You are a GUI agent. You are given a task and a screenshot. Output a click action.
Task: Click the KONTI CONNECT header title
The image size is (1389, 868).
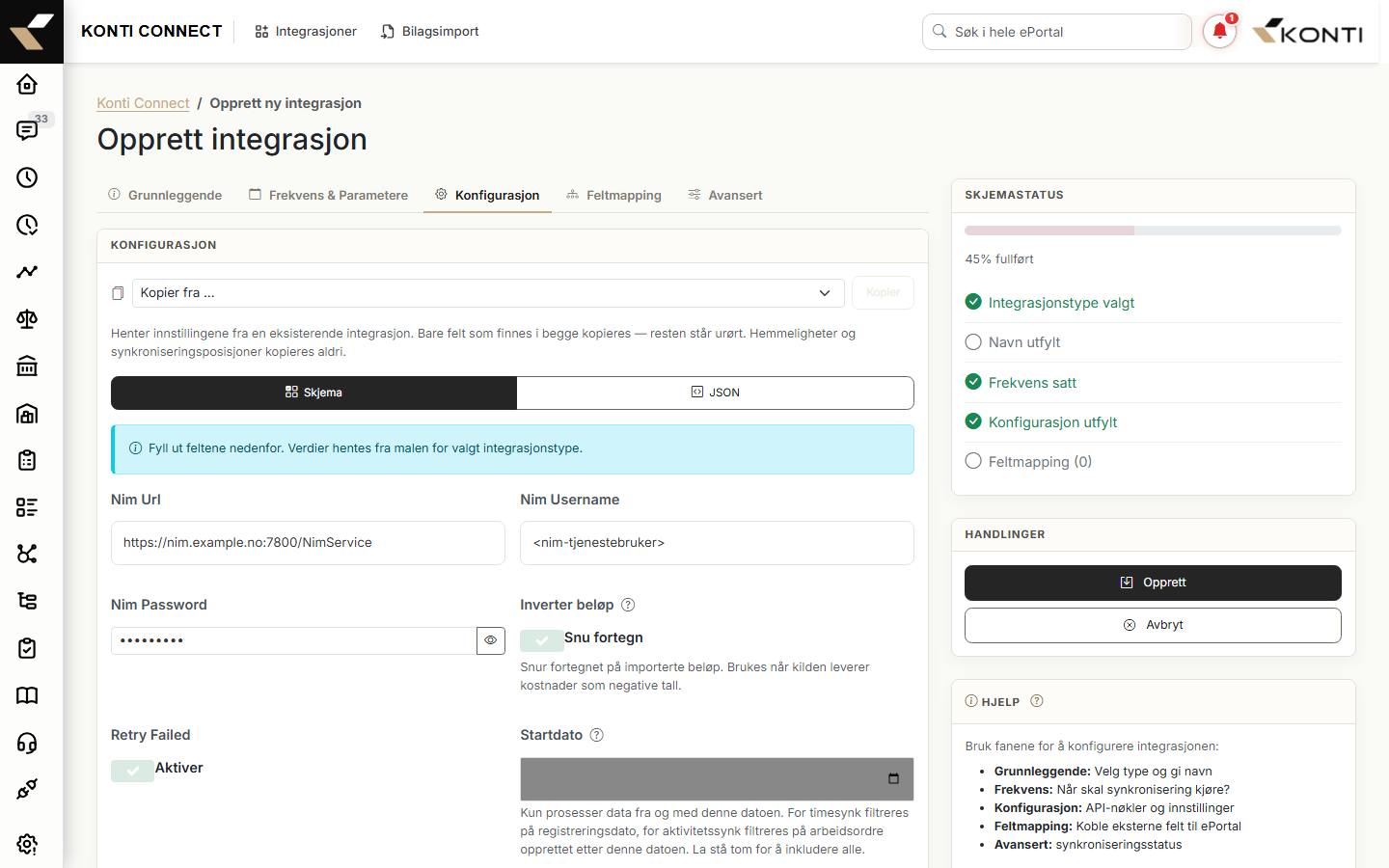click(151, 32)
